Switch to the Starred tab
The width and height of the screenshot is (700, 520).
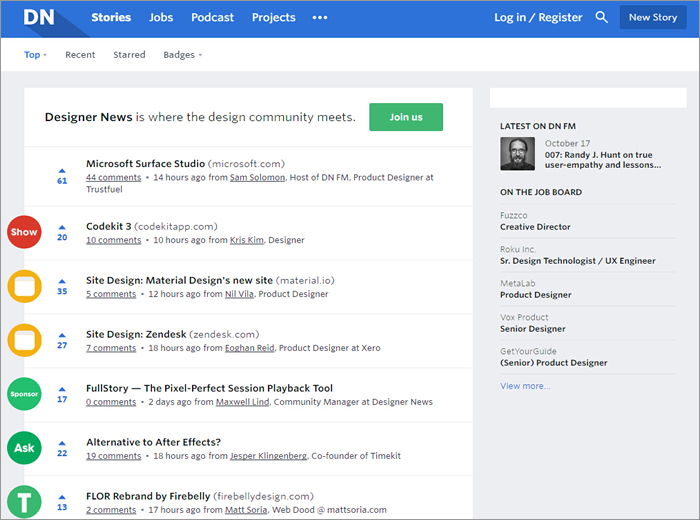click(x=129, y=54)
